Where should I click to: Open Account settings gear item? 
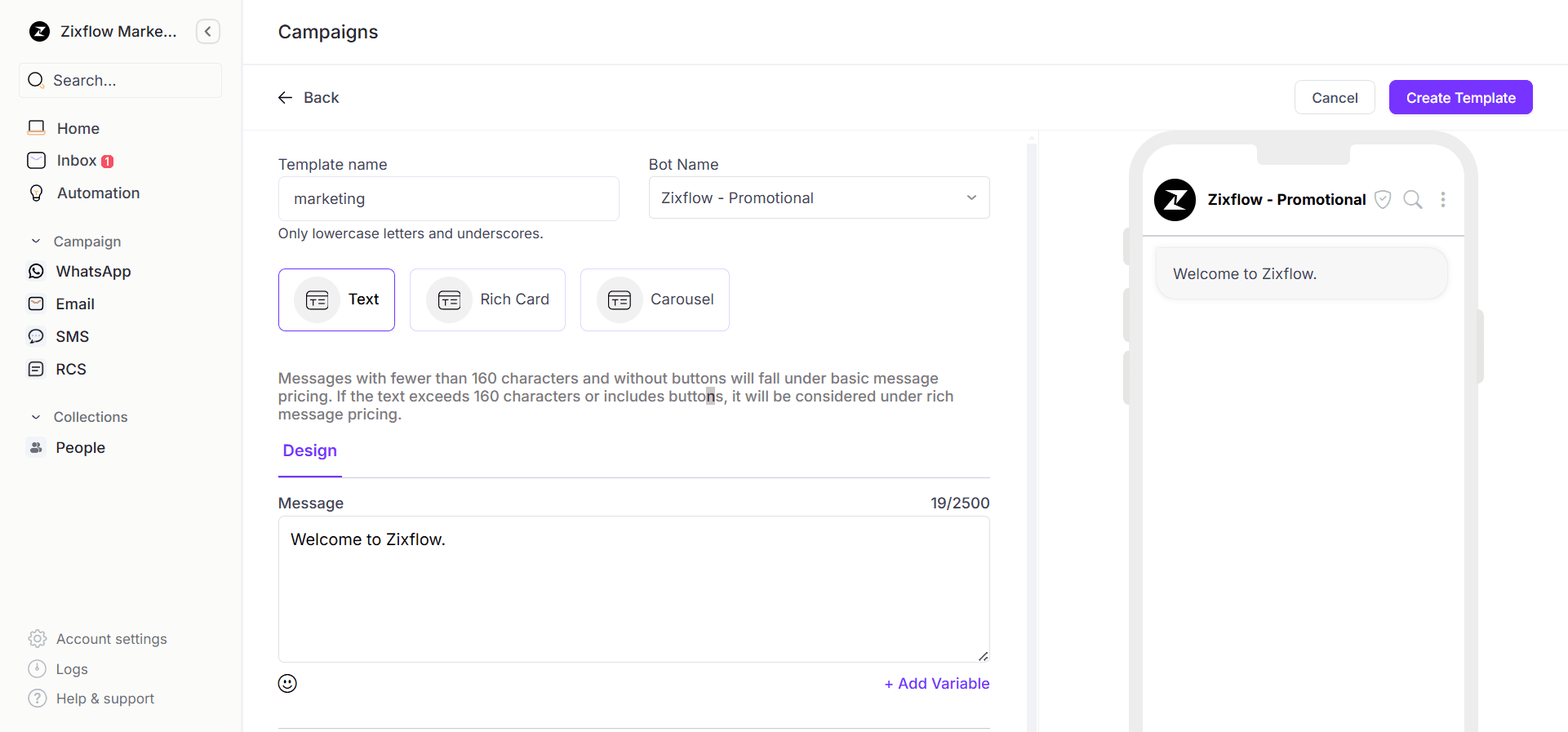pos(111,639)
